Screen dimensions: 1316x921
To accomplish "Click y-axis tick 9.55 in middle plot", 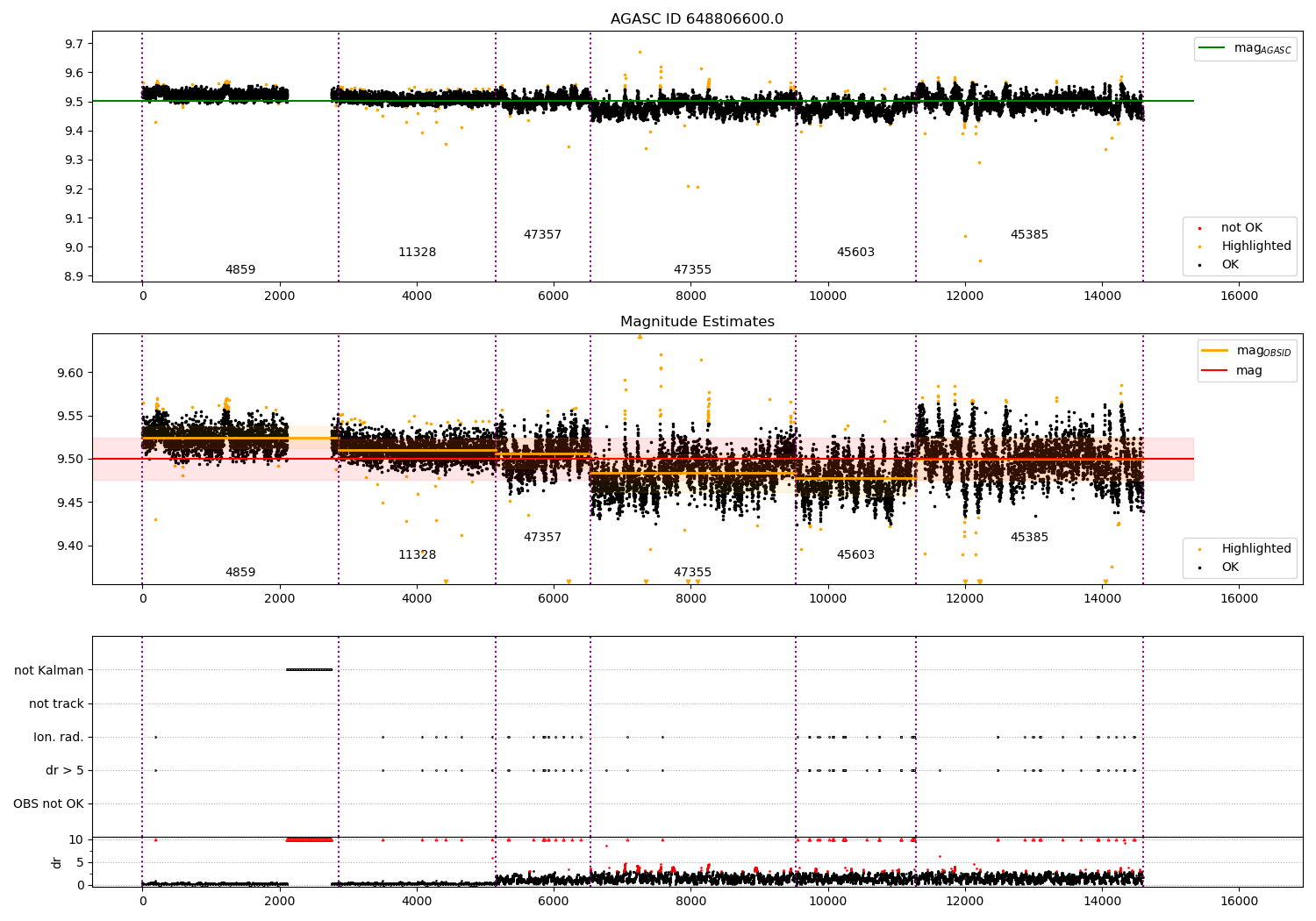I will pos(71,416).
